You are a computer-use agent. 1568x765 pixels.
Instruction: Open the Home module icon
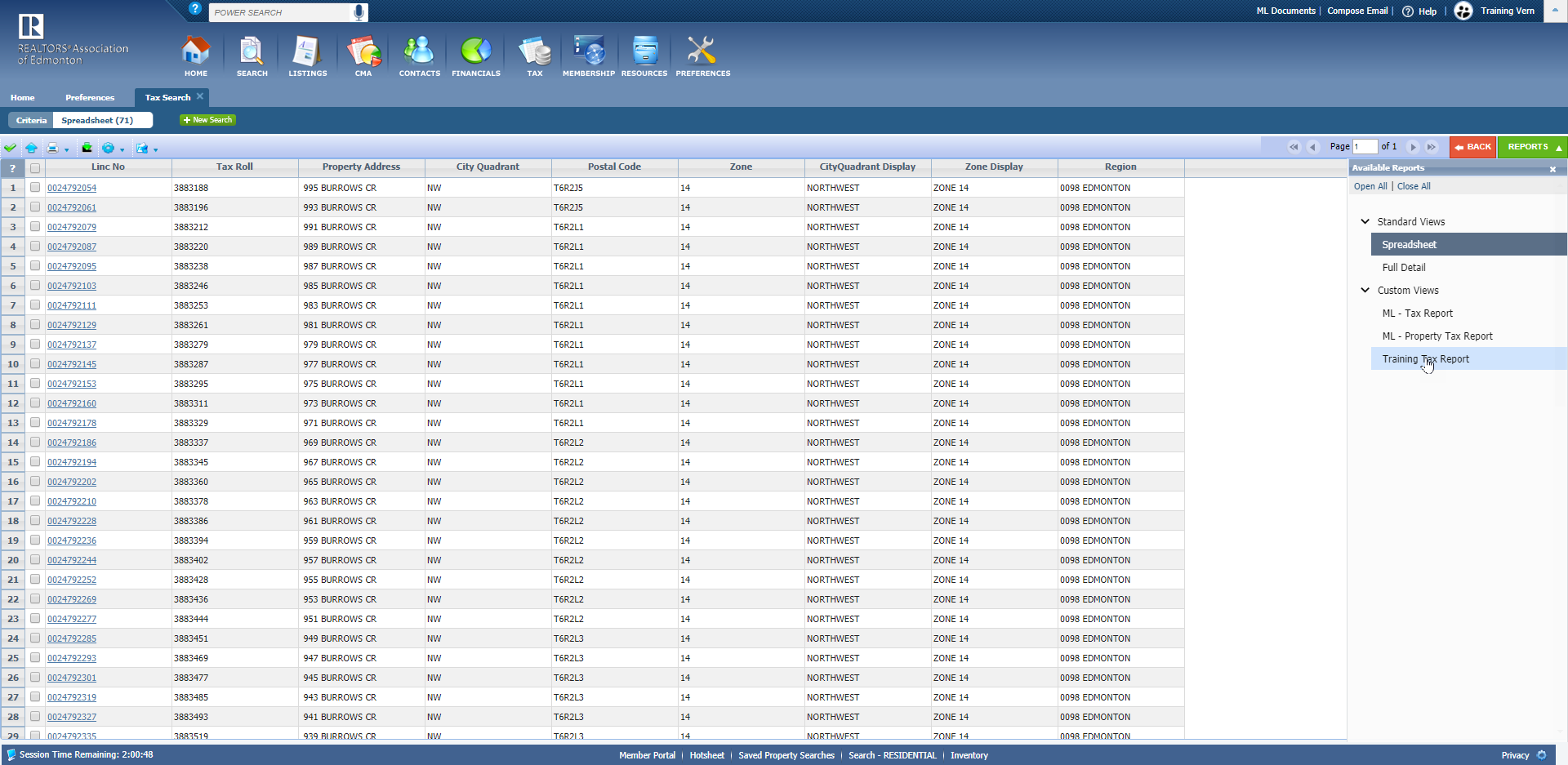[195, 51]
